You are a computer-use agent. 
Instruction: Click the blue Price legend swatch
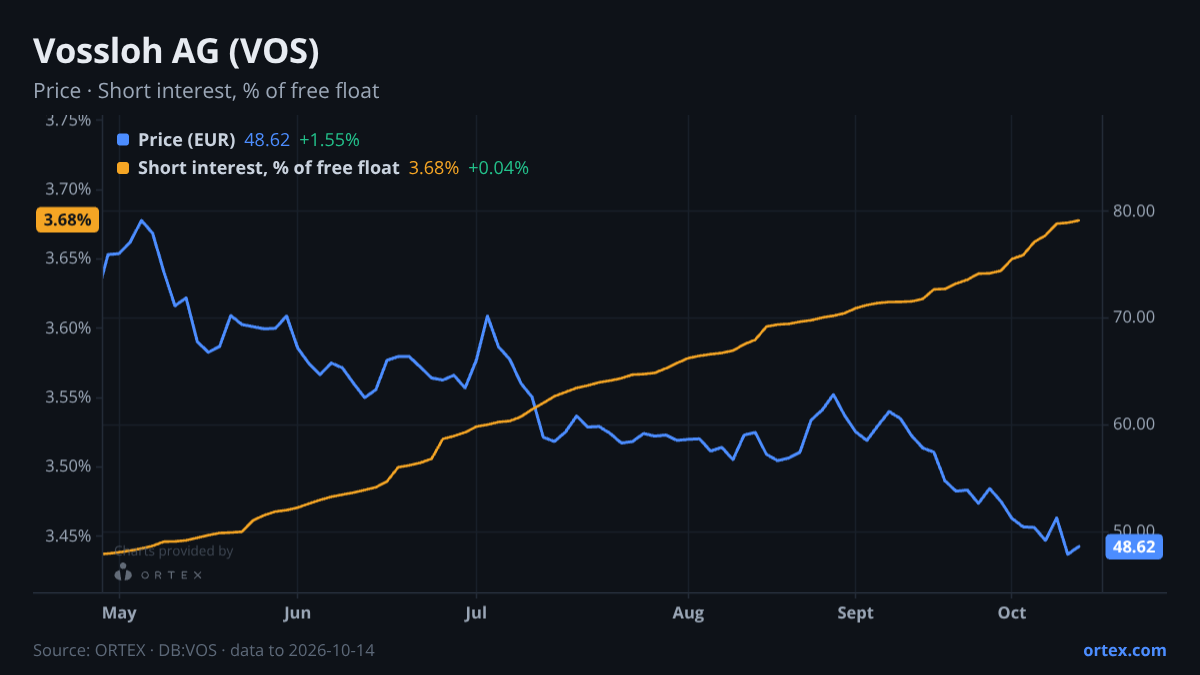tap(123, 139)
